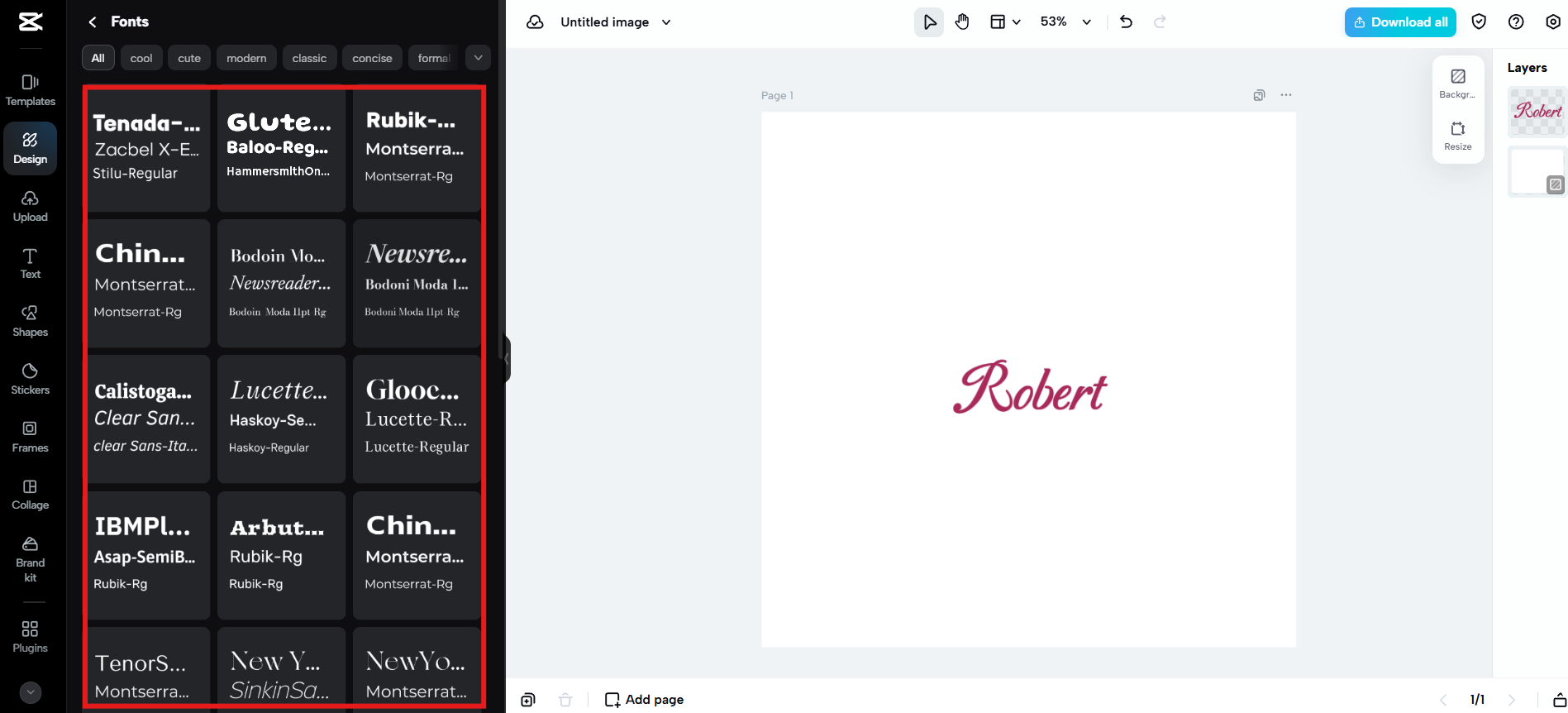Expand the font filter tags dropdown
The height and width of the screenshot is (713, 1568).
[478, 58]
